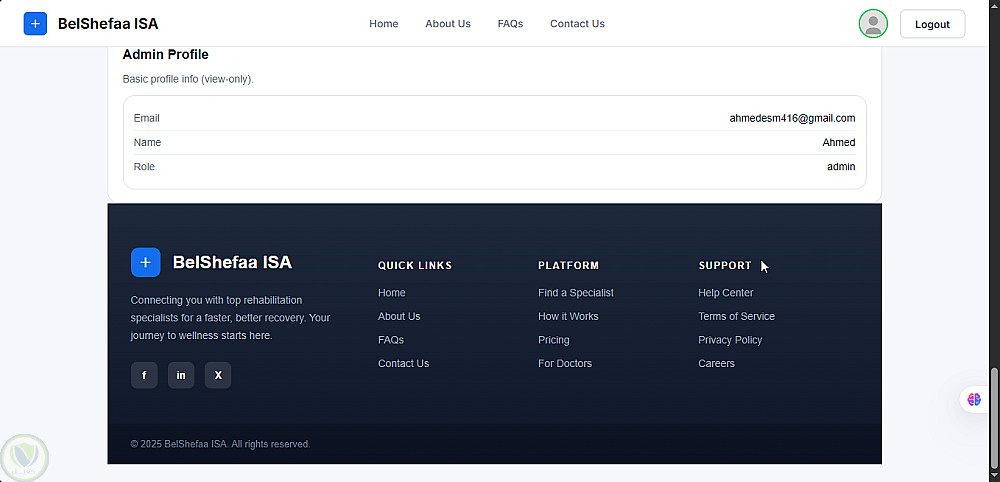Open How it Works link
The image size is (1000, 482).
point(568,316)
